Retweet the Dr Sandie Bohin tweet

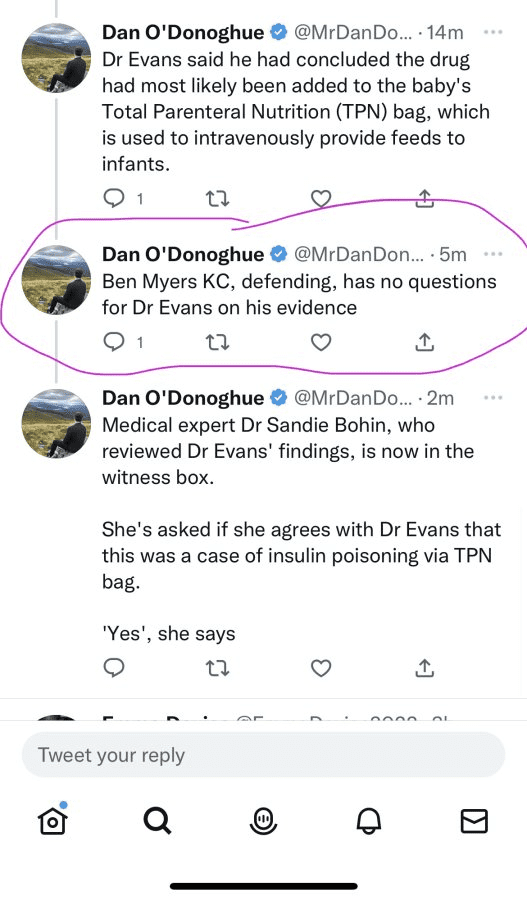(x=217, y=668)
